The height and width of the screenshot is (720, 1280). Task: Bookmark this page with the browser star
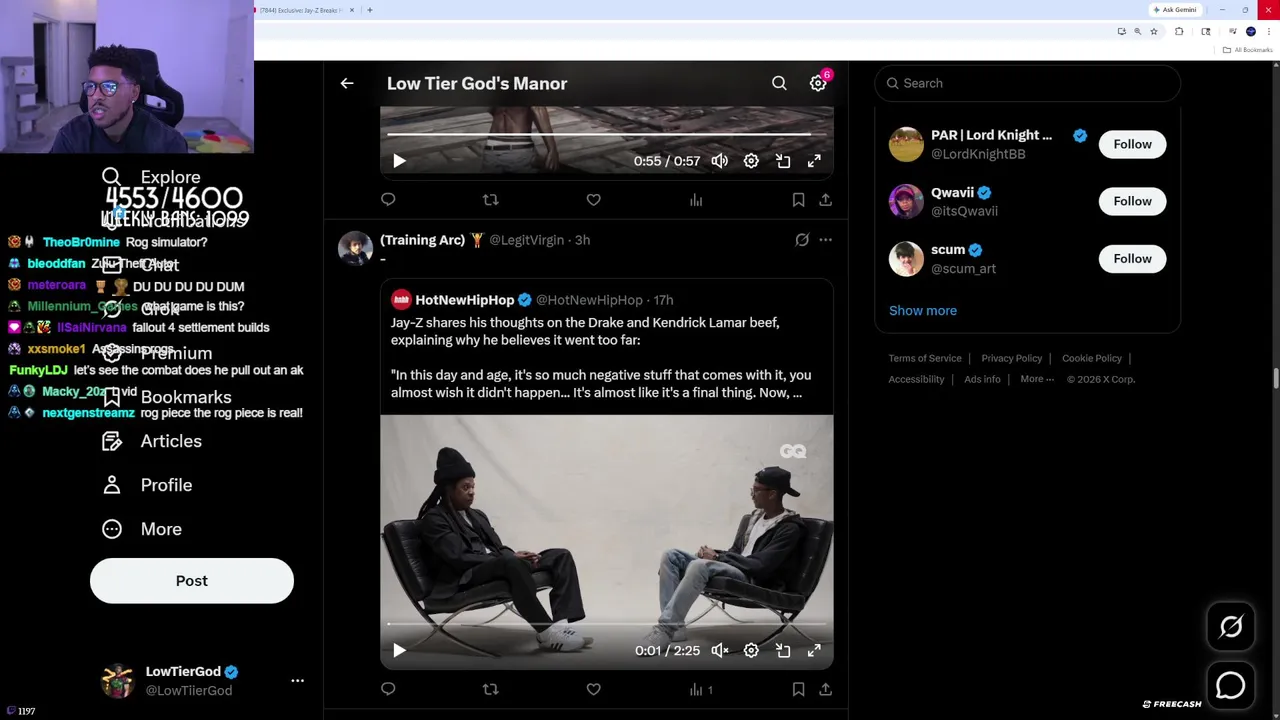click(x=1153, y=32)
